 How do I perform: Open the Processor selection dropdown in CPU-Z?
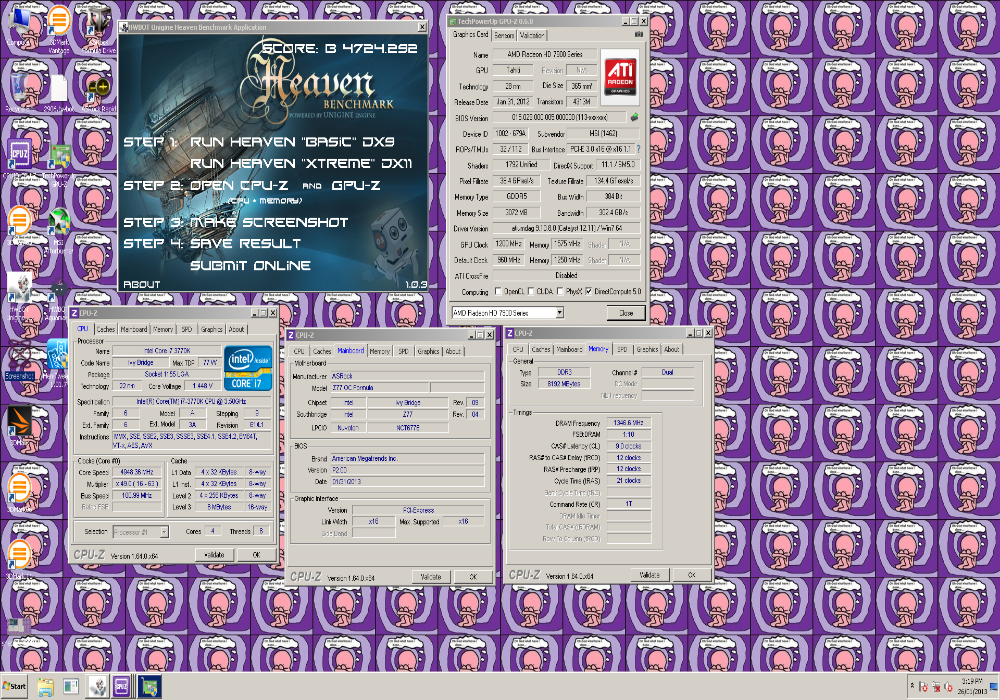[x=164, y=532]
